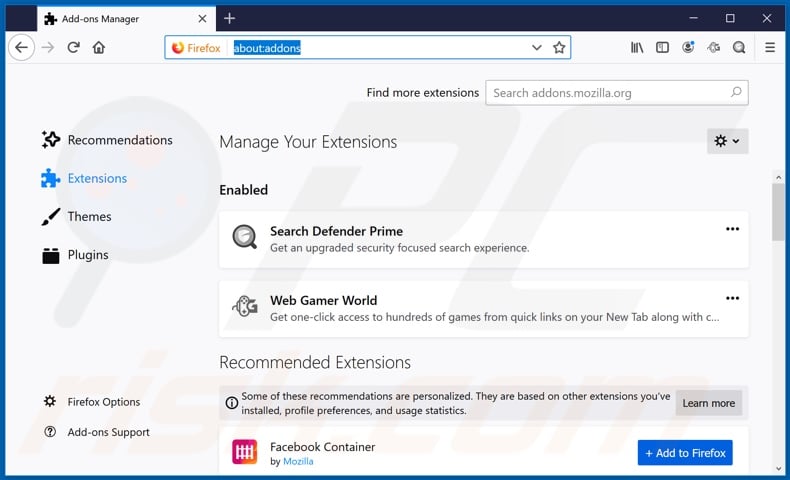The width and height of the screenshot is (790, 480).
Task: Open the Mozilla author link
Action: click(x=298, y=461)
